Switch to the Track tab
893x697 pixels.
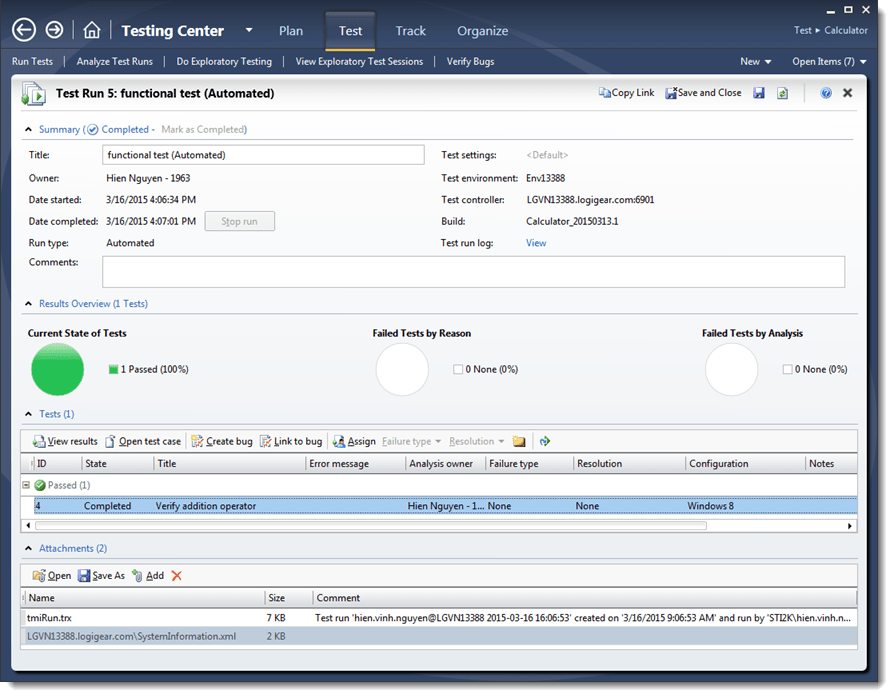(x=410, y=31)
